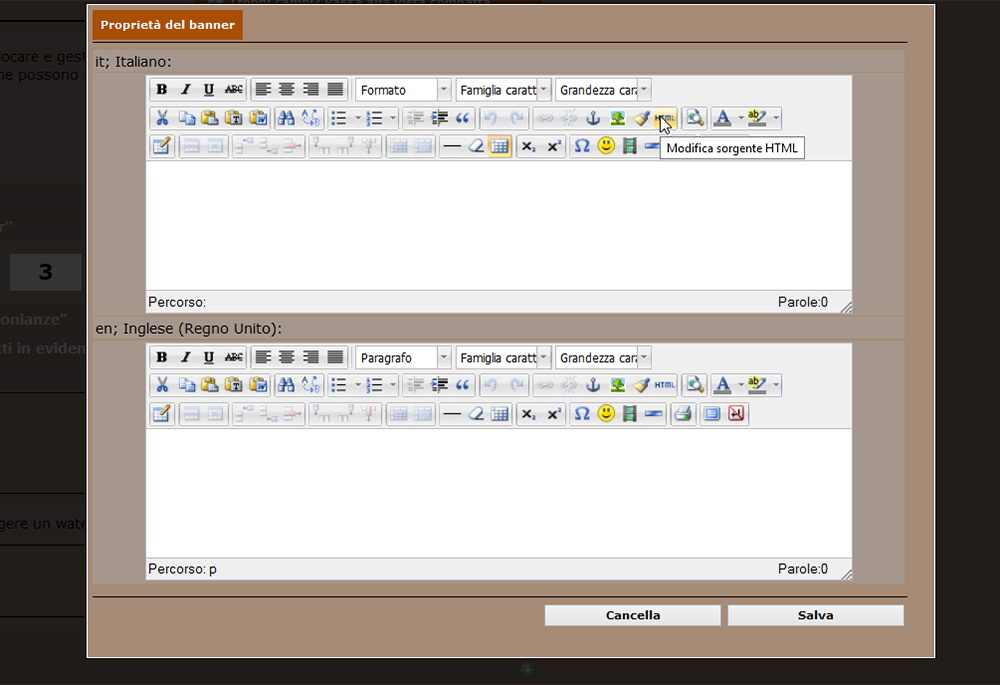
Task: Open Grandezza car dropdown in Italian editor
Action: (603, 90)
